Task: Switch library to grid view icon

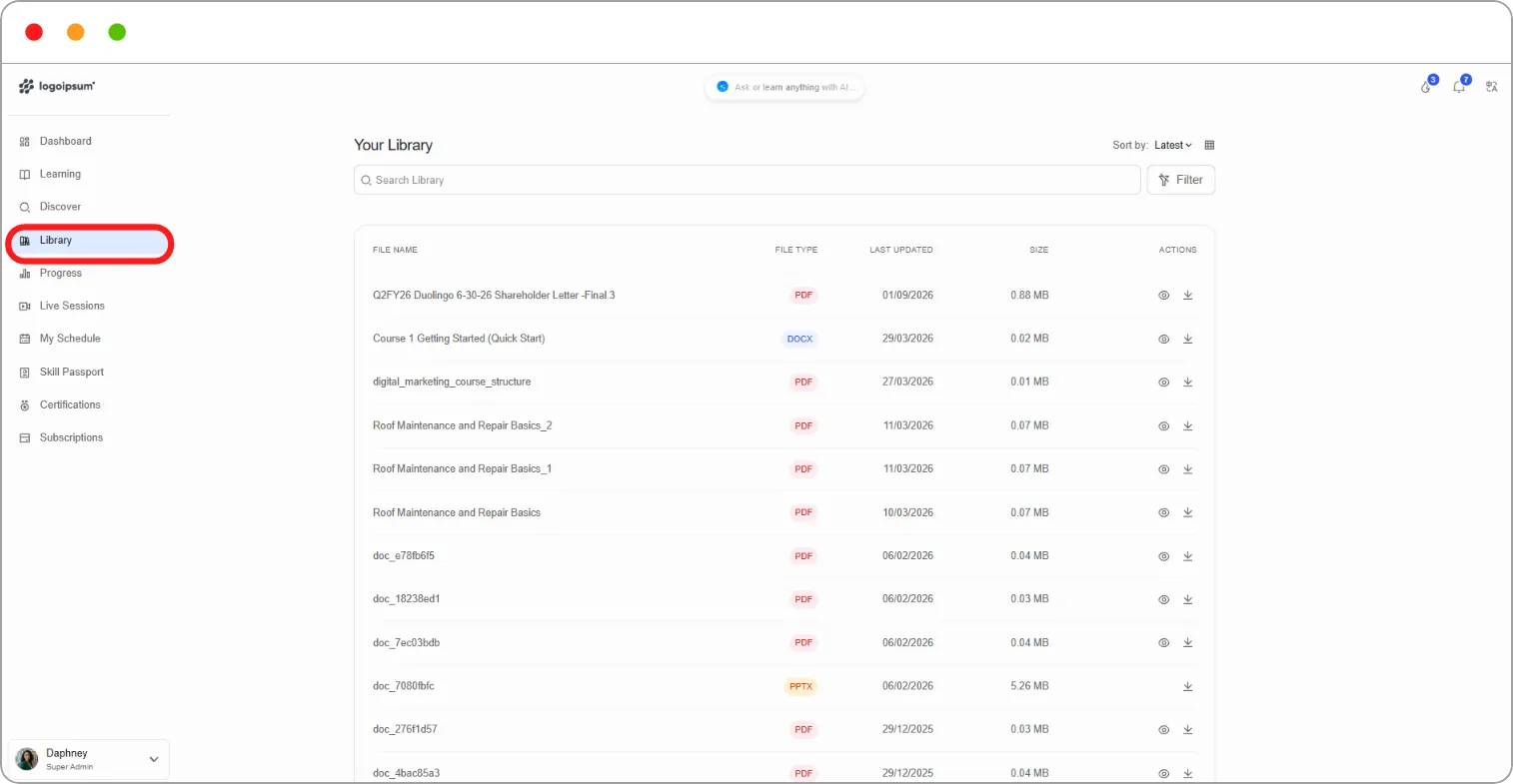Action: pos(1209,145)
